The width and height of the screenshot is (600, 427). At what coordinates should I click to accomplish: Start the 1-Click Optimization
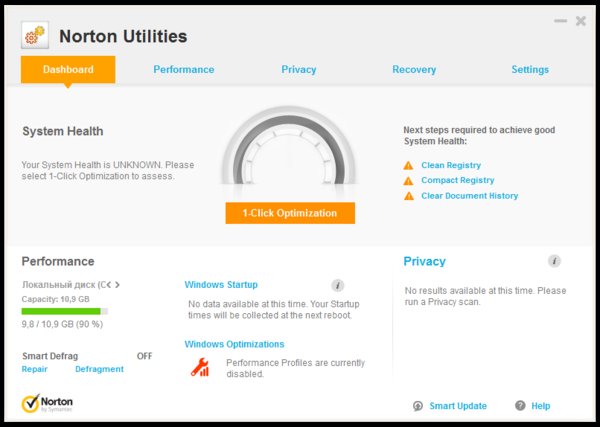[x=290, y=213]
